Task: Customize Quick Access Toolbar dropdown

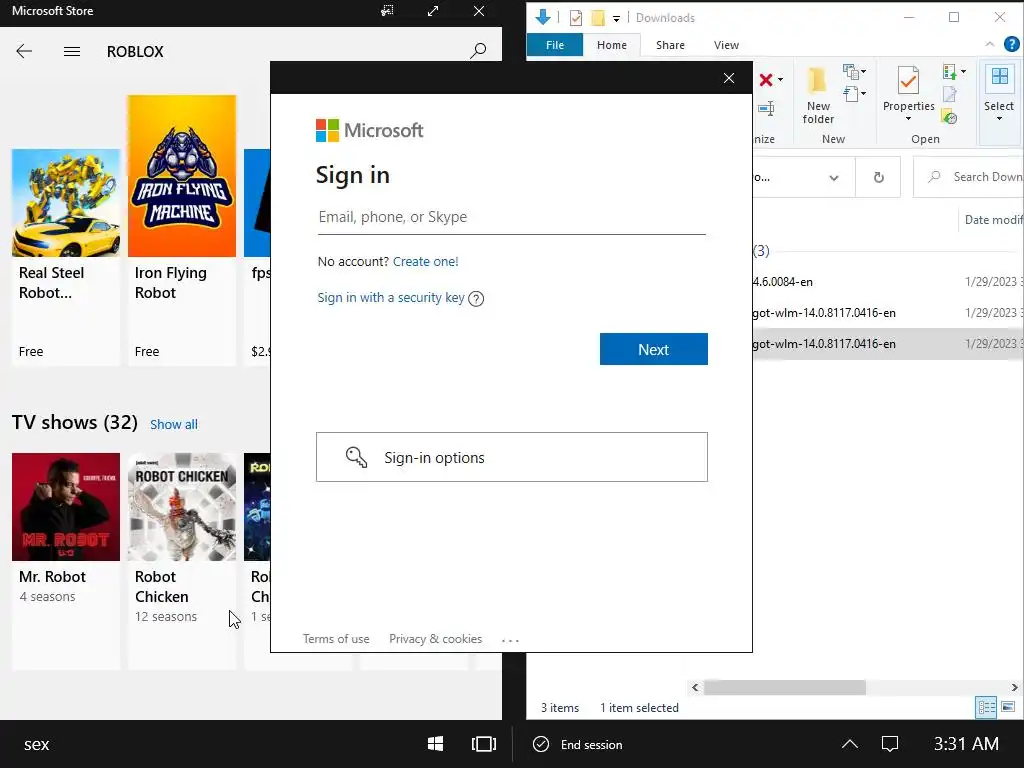Action: click(x=616, y=18)
